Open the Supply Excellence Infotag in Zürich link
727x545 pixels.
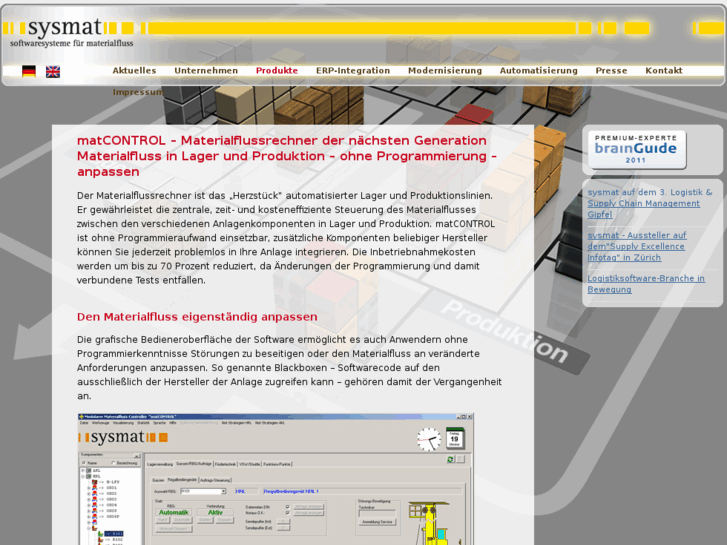click(x=637, y=246)
